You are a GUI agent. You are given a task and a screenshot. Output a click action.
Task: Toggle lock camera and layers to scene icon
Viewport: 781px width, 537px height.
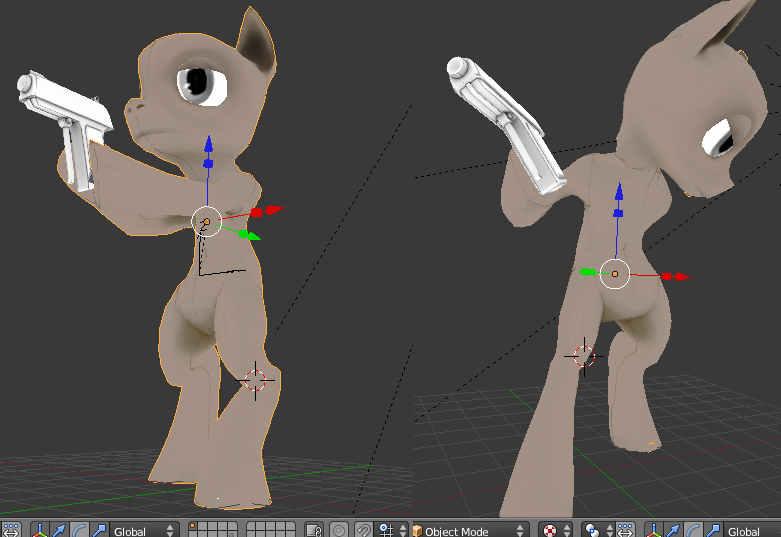point(314,530)
